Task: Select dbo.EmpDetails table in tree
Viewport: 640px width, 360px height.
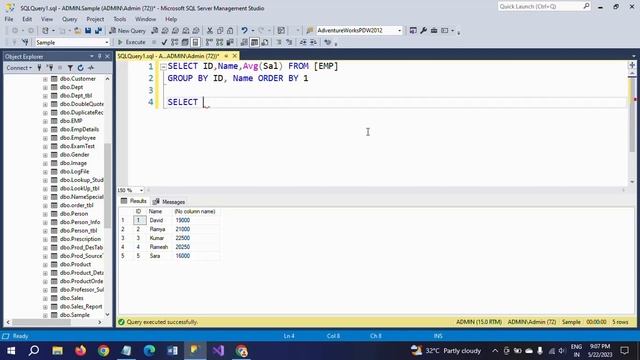Action: click(x=79, y=129)
